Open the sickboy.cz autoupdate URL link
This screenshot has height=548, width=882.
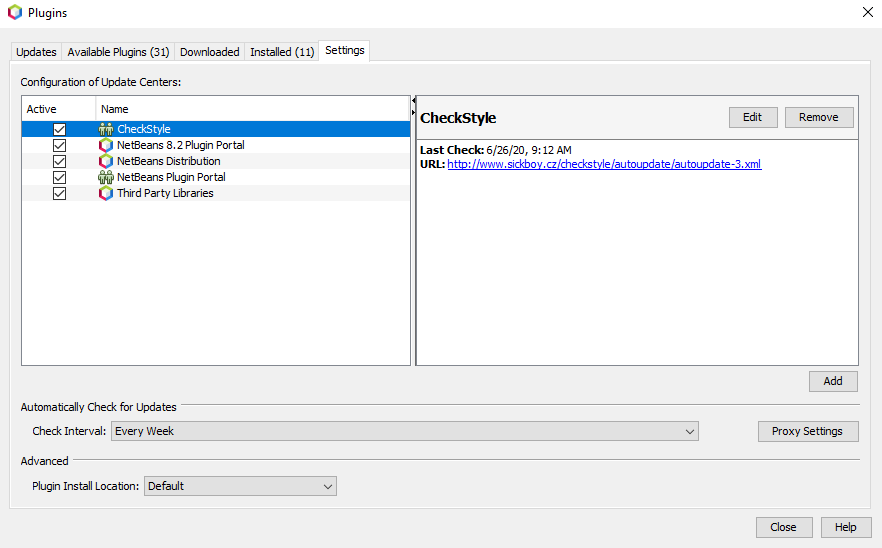pyautogui.click(x=604, y=164)
